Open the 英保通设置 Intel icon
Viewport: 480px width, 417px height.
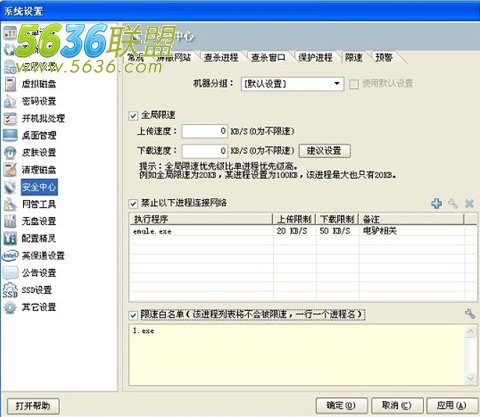pyautogui.click(x=10, y=256)
